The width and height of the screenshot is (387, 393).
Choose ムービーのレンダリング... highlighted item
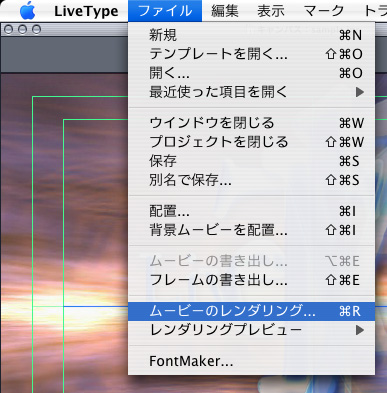(252, 311)
